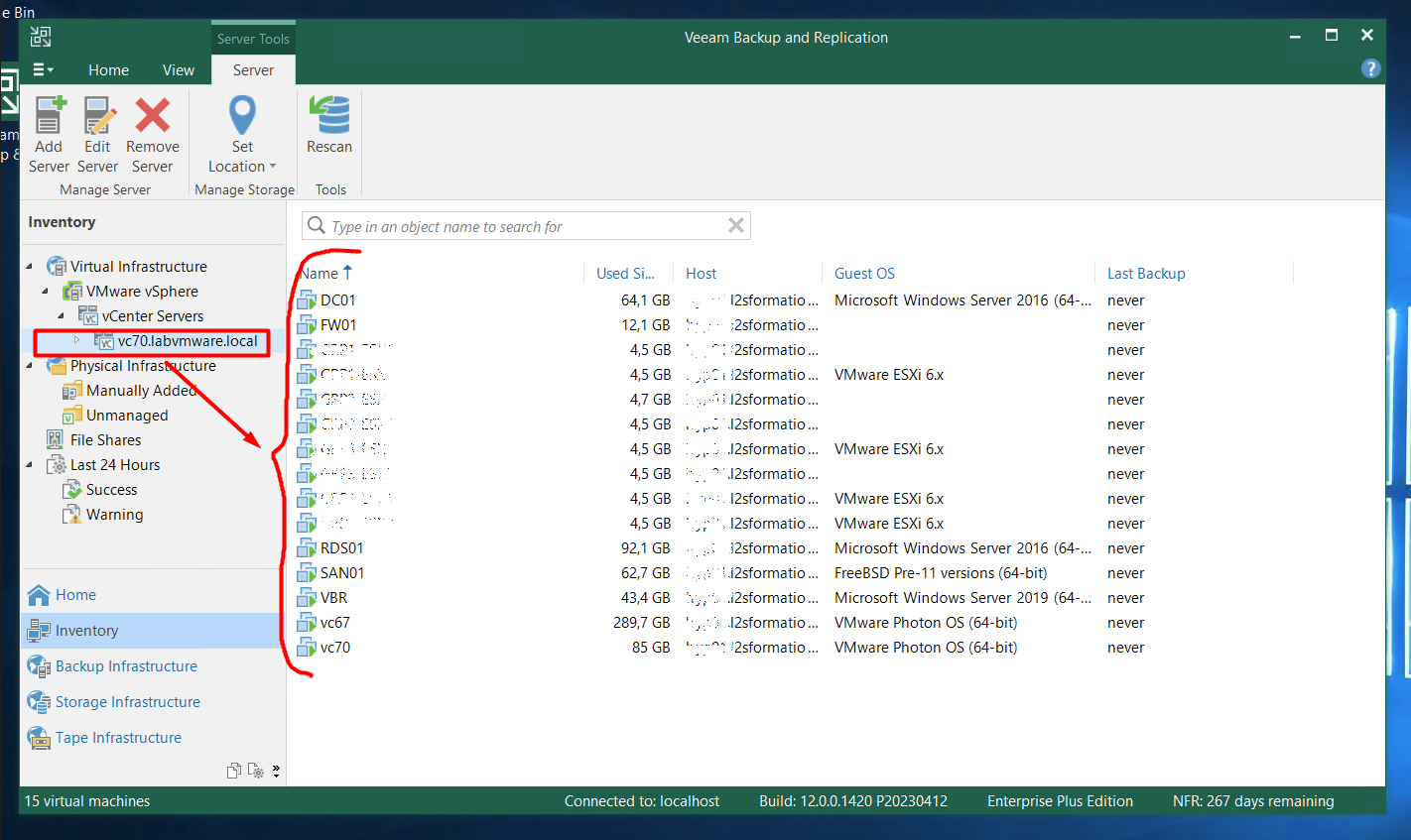Click the Edit Server icon
This screenshot has width=1411, height=840.
tap(98, 115)
